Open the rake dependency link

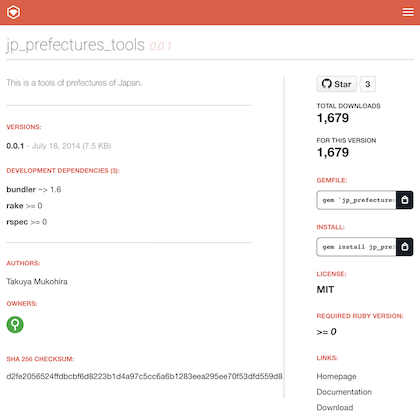[15, 206]
